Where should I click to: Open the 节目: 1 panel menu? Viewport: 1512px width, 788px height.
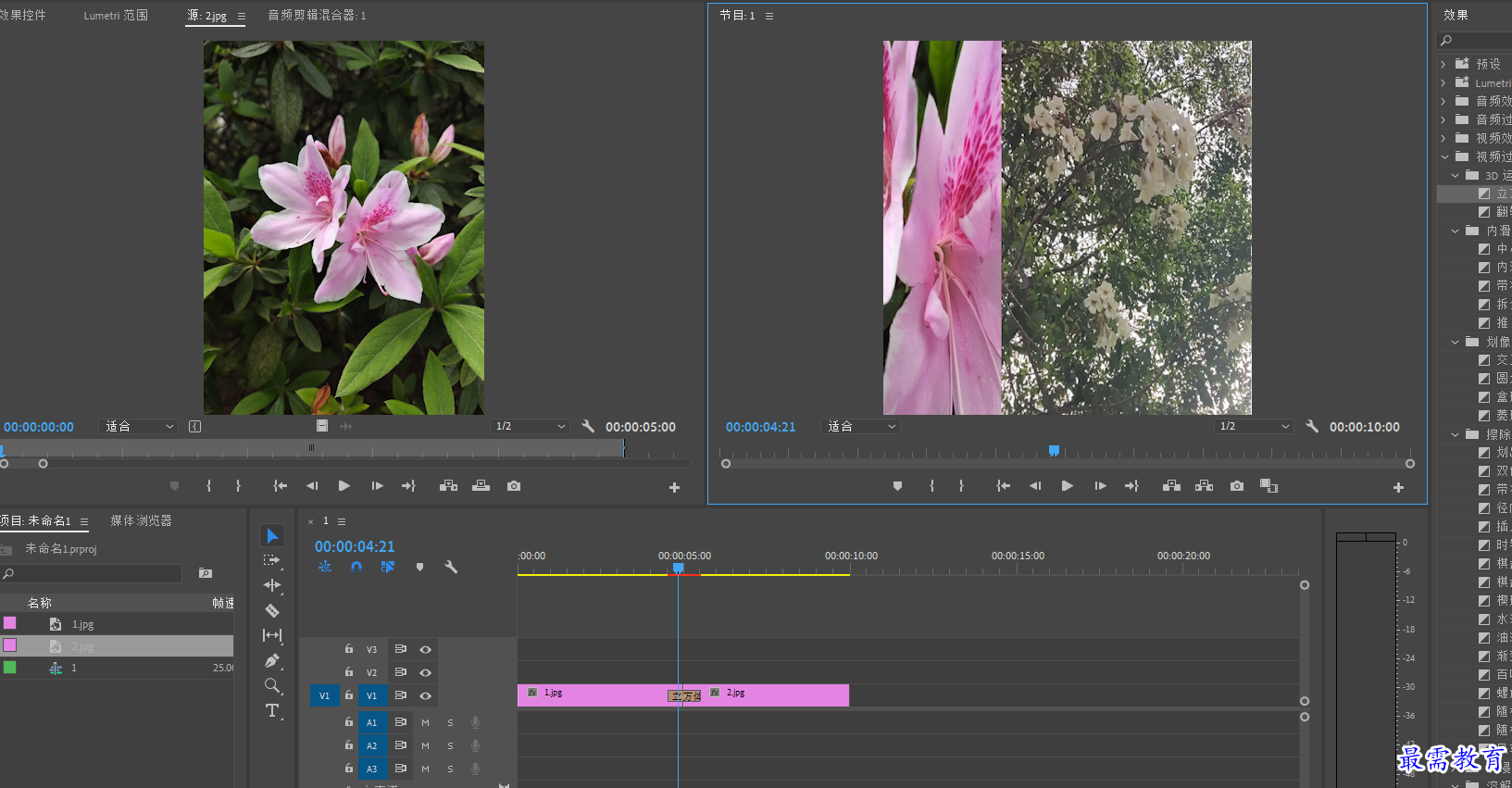click(769, 16)
